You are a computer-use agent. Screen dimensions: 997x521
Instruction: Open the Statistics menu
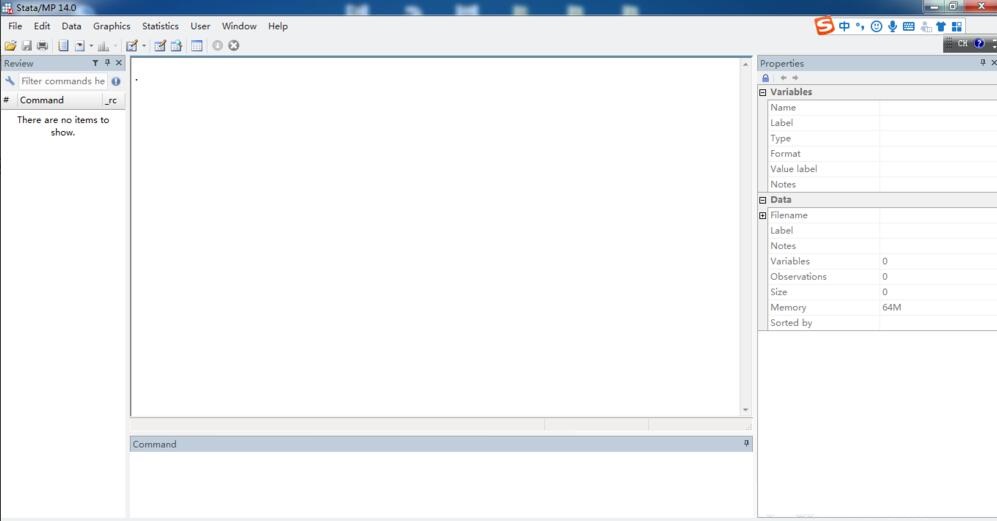point(160,26)
